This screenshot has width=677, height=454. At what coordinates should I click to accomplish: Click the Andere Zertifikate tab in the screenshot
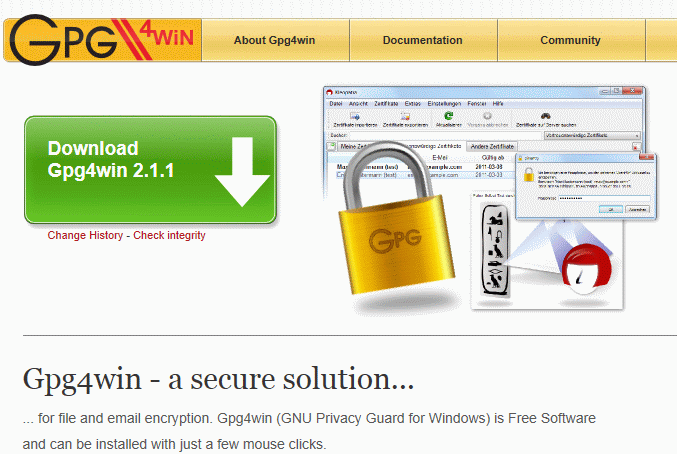click(492, 146)
